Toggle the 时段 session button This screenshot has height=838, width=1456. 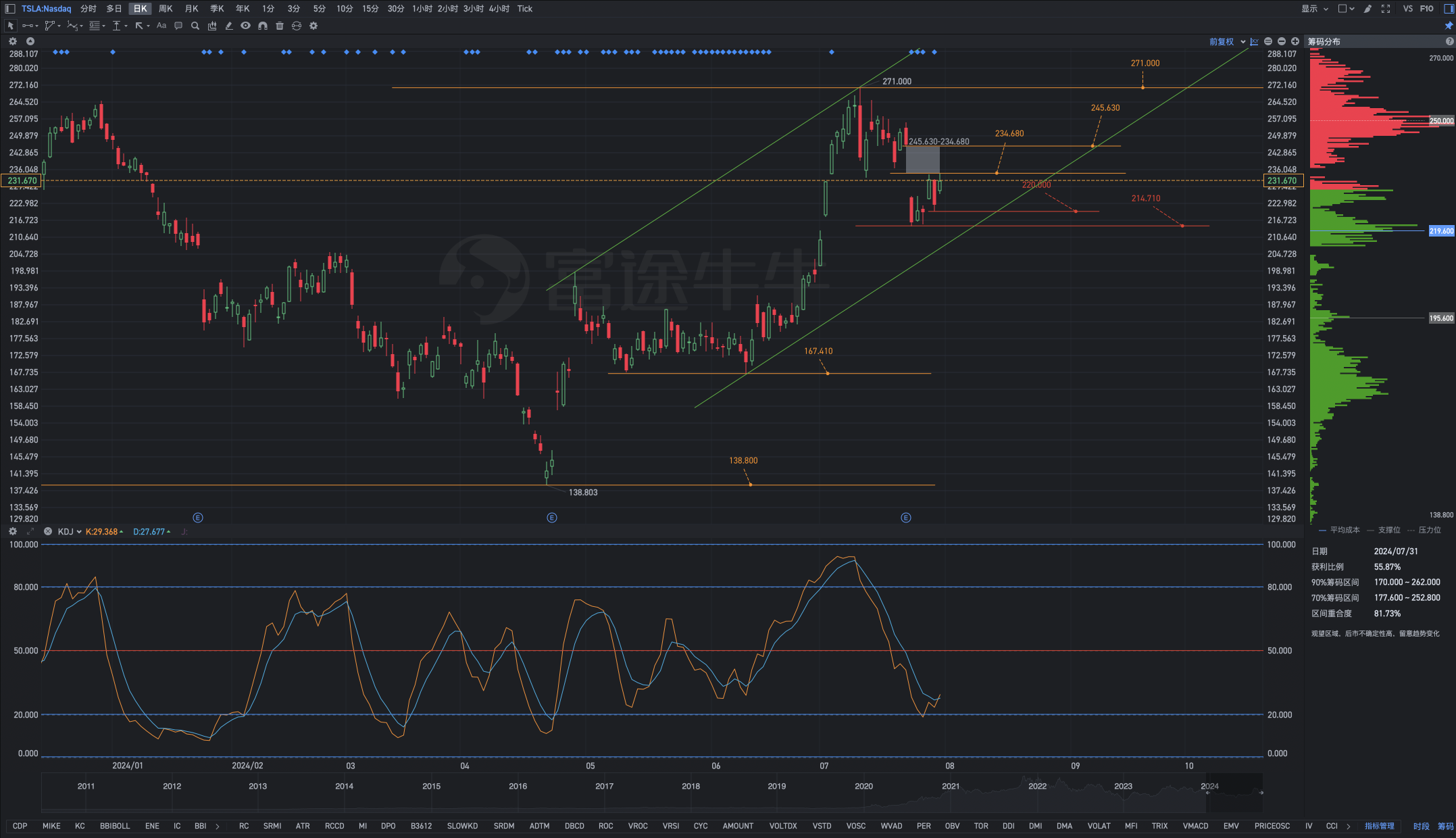tap(1421, 826)
